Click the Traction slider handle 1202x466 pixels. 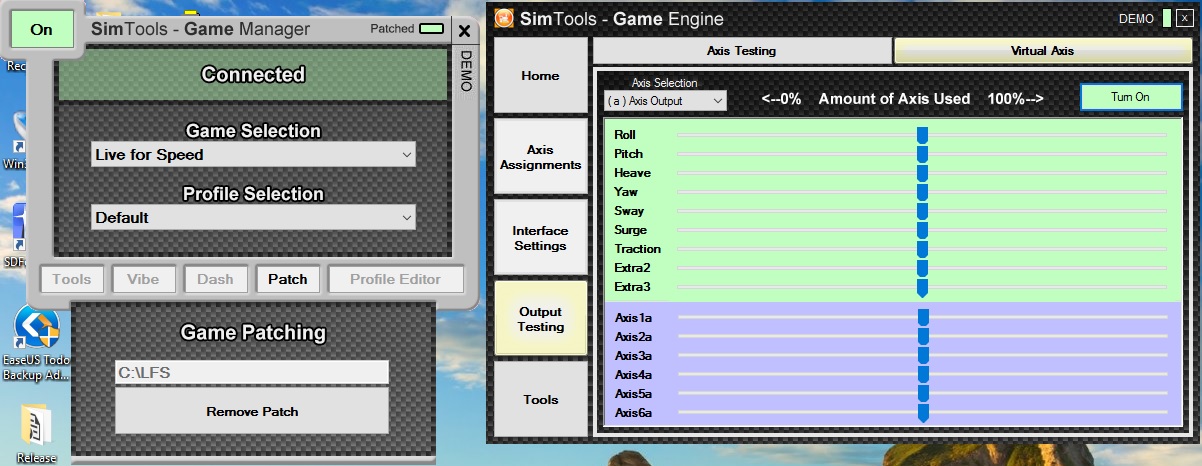coord(923,249)
